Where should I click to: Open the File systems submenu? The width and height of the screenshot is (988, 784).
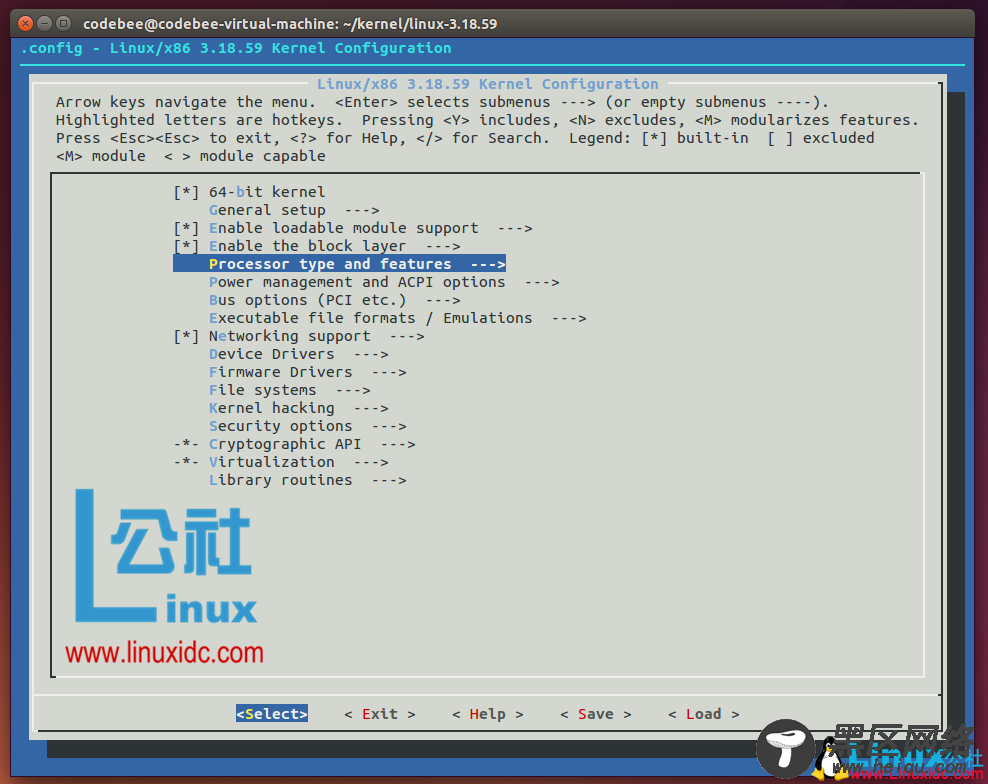coord(263,391)
